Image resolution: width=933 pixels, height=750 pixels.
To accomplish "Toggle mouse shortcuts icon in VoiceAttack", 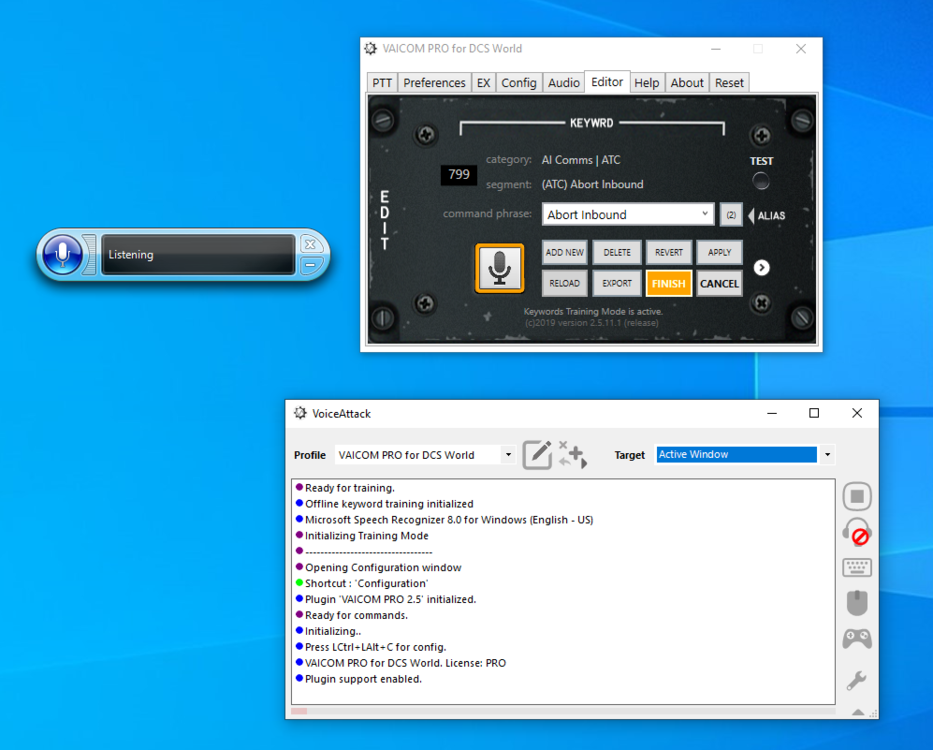I will click(857, 603).
